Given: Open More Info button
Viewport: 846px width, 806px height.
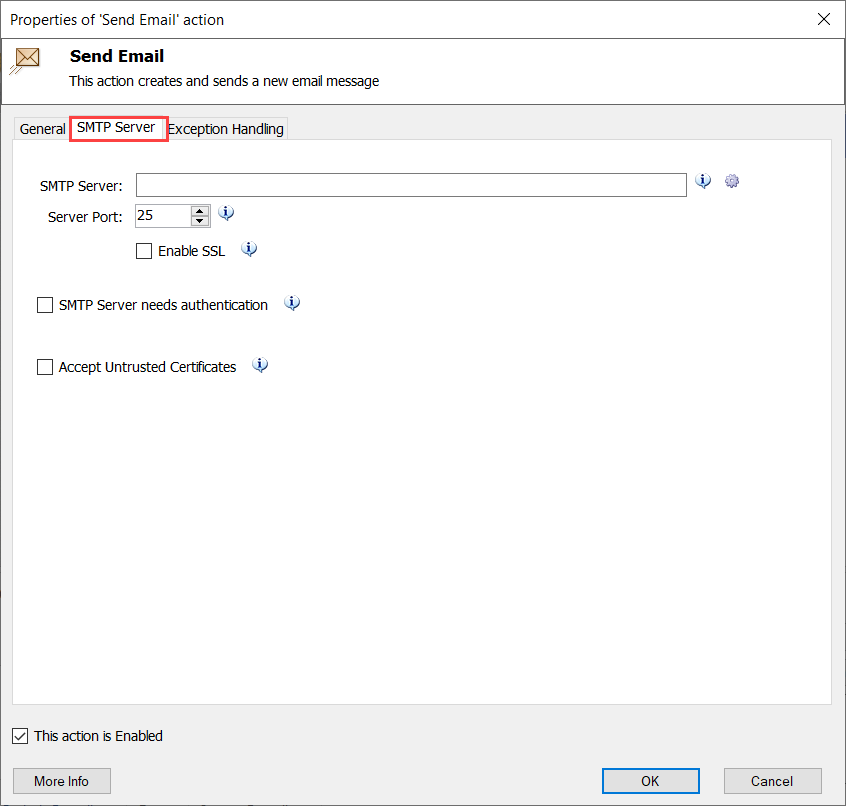Looking at the screenshot, I should (62, 781).
